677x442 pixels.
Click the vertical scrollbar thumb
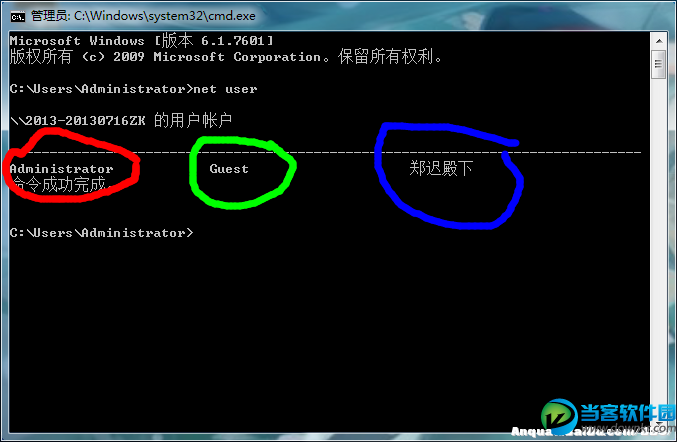[x=658, y=64]
